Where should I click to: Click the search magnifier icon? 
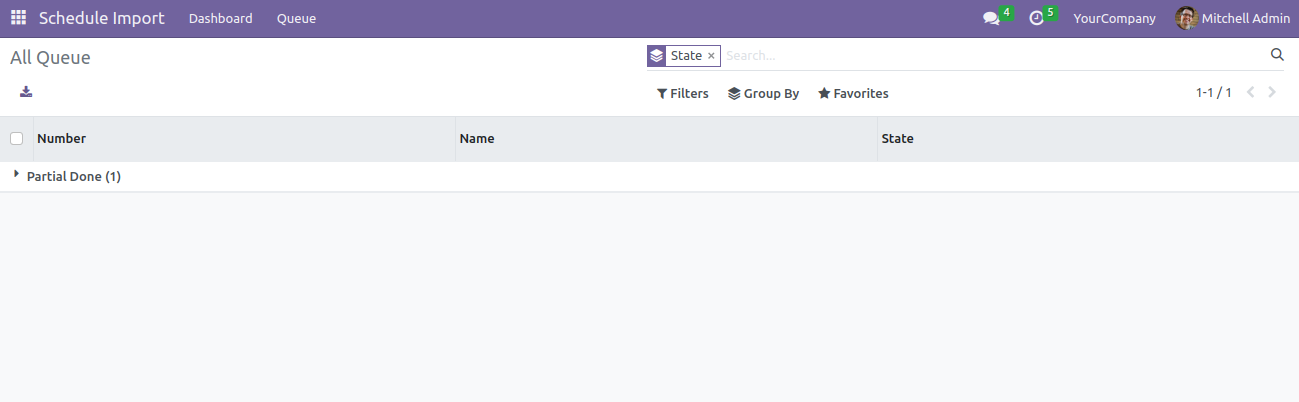point(1277,55)
